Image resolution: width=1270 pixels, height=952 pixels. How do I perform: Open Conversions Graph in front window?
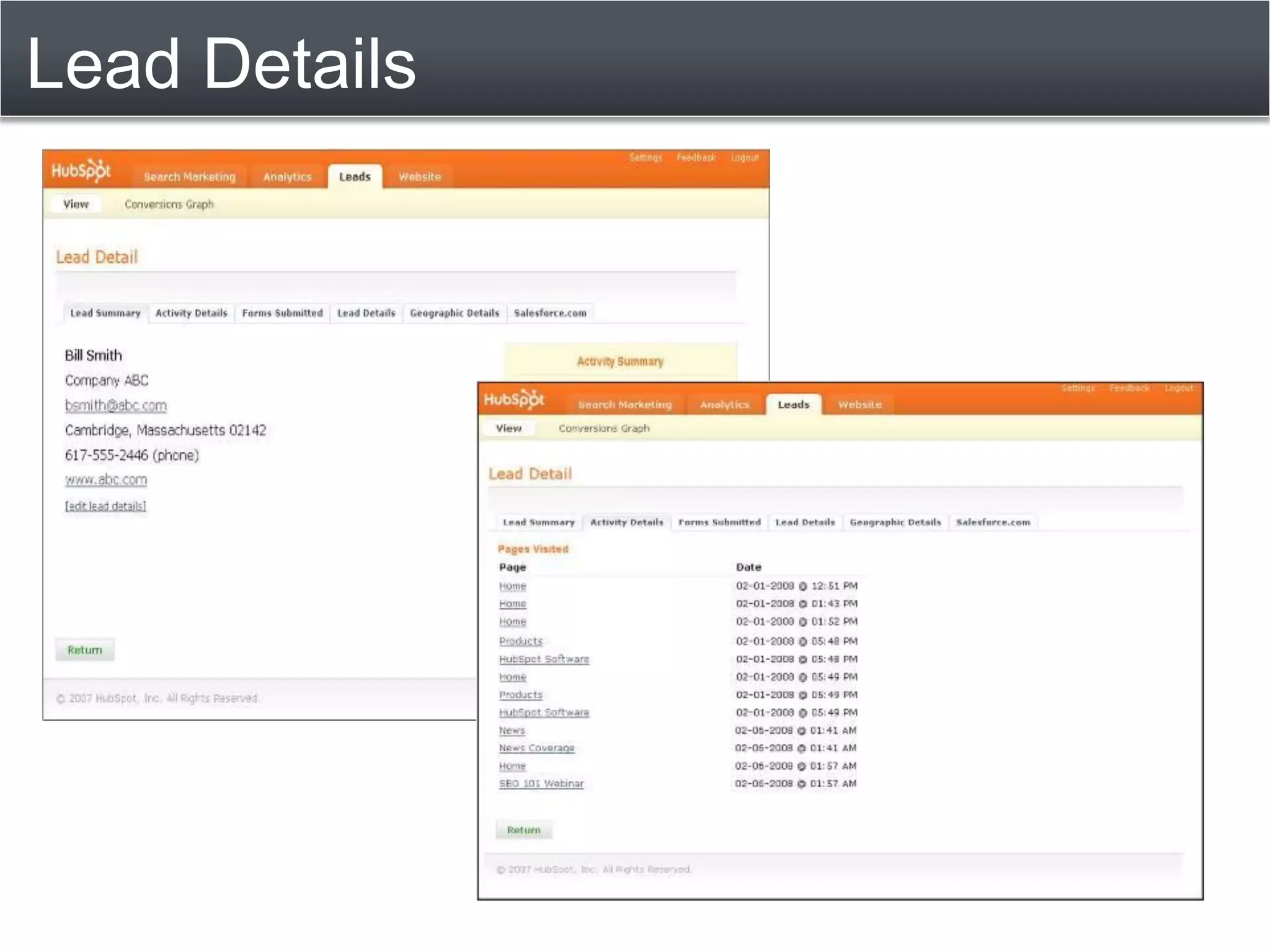pyautogui.click(x=604, y=428)
